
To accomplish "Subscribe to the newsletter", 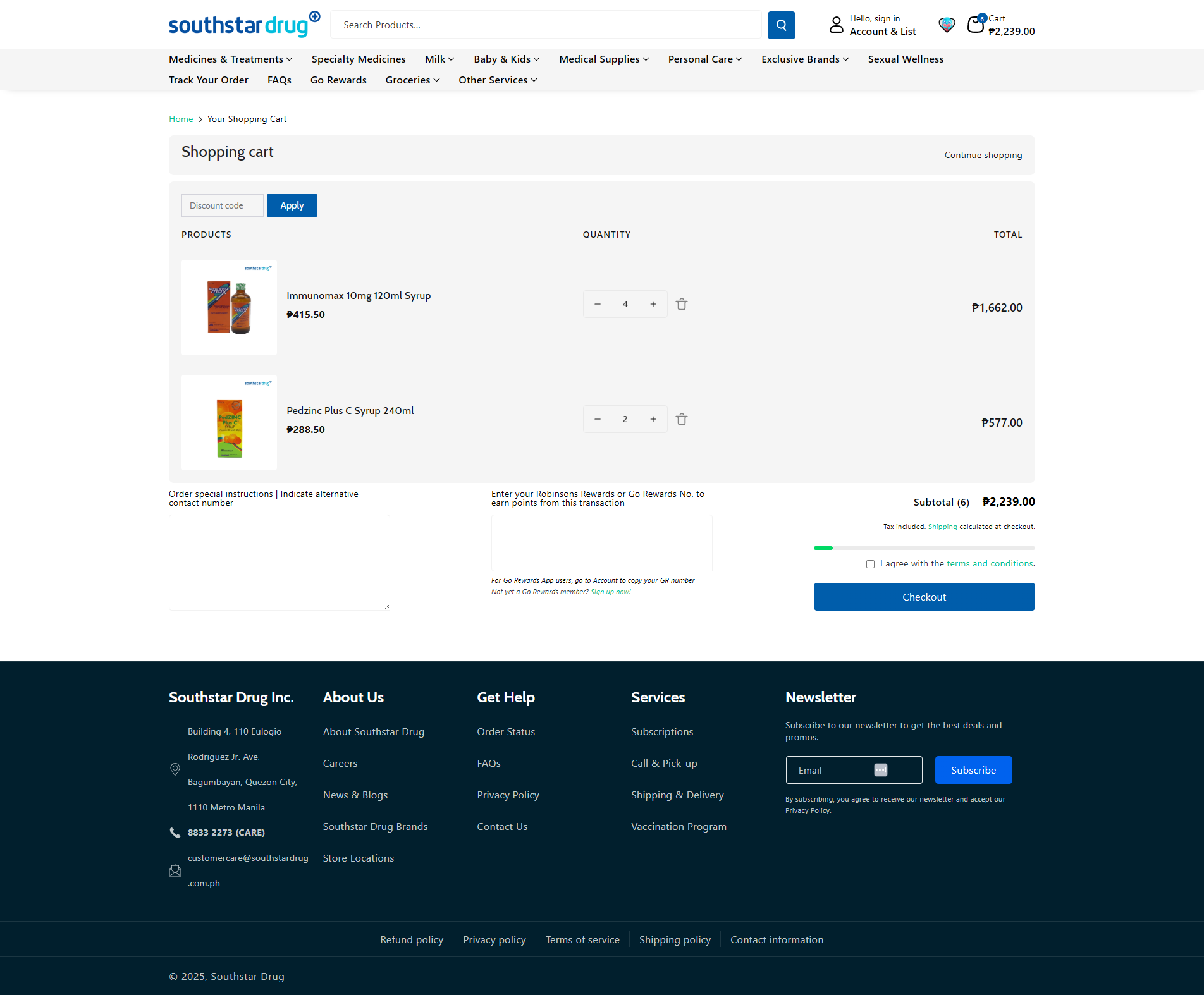I will tap(974, 770).
